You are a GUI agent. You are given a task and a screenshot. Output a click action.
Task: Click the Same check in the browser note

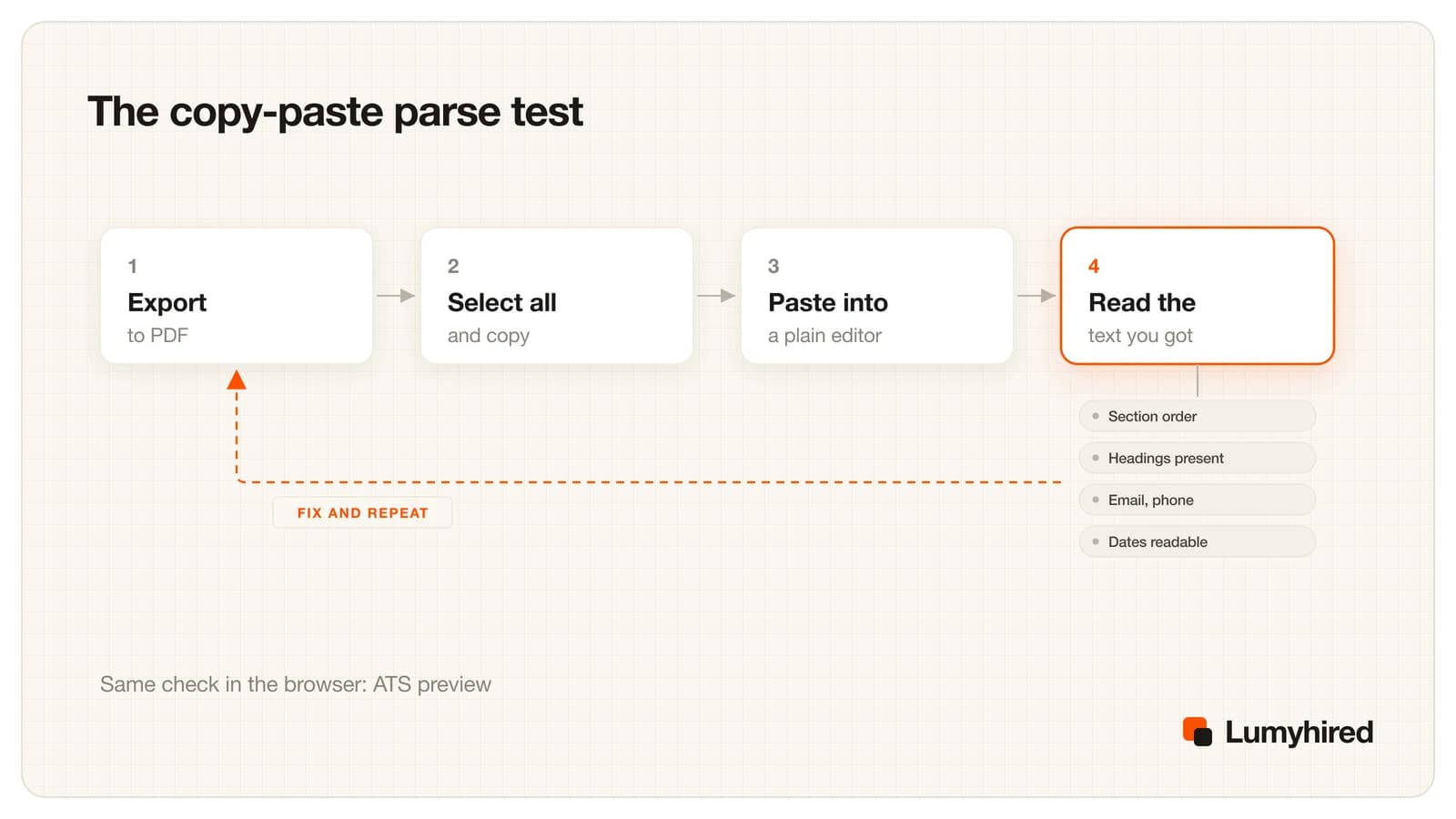[296, 684]
